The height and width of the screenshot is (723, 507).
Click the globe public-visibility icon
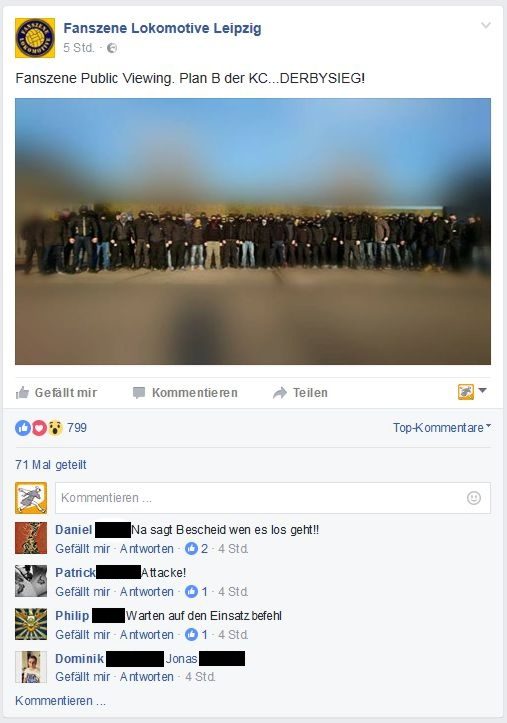tap(112, 48)
